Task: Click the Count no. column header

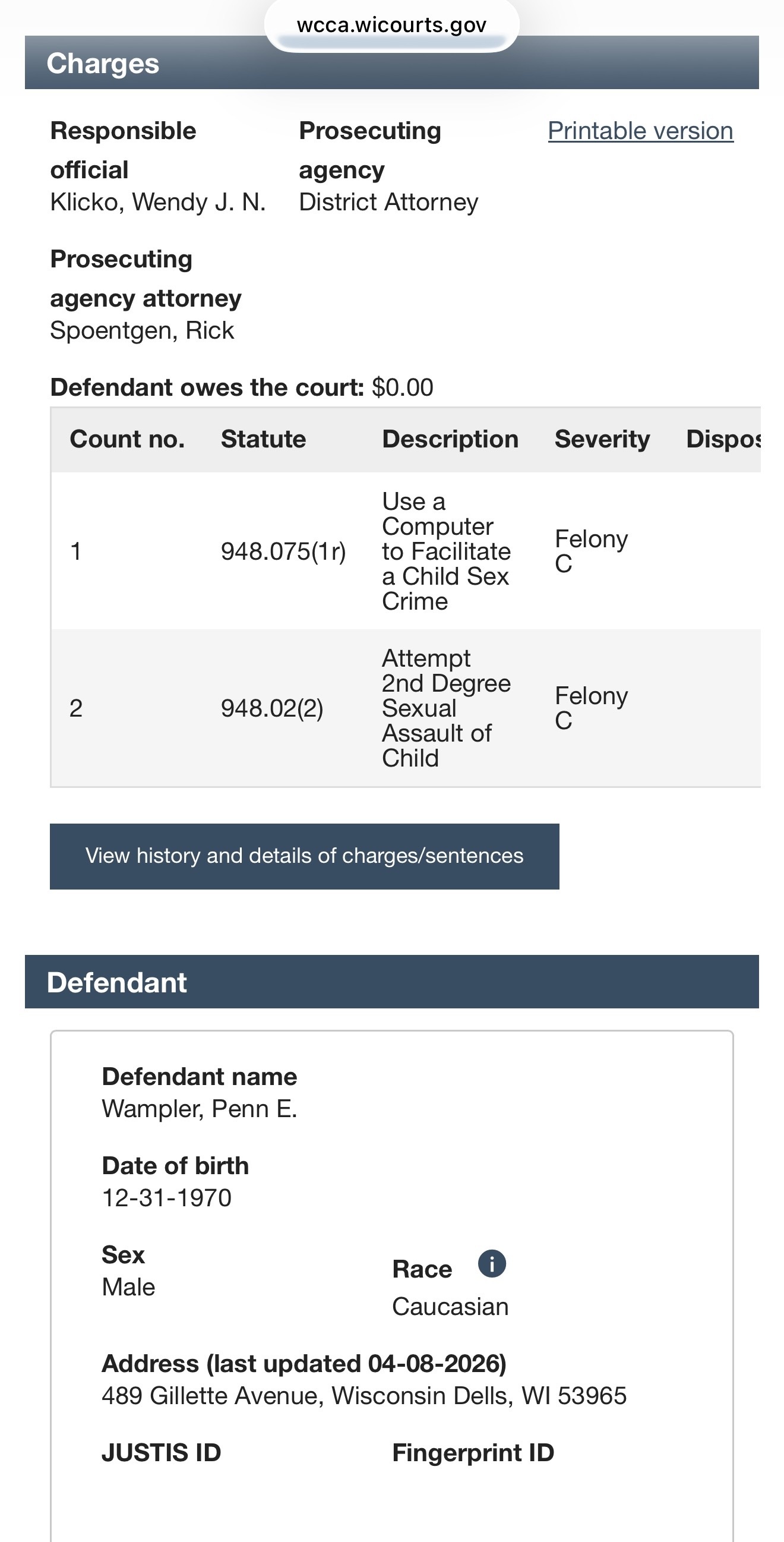Action: 127,439
